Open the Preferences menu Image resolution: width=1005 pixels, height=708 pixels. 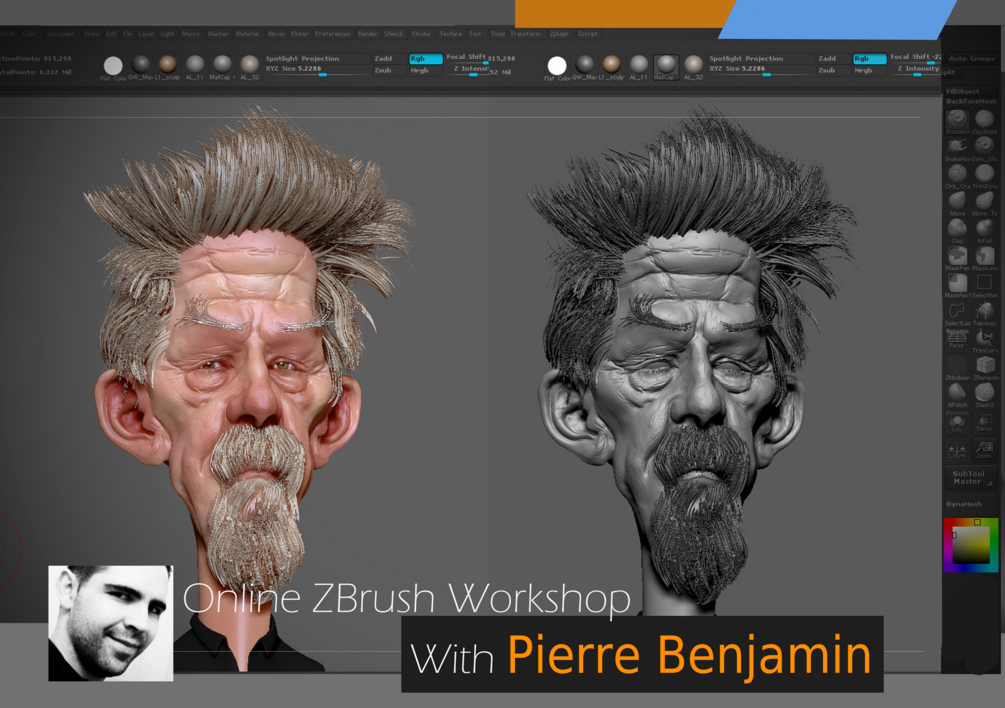(332, 34)
